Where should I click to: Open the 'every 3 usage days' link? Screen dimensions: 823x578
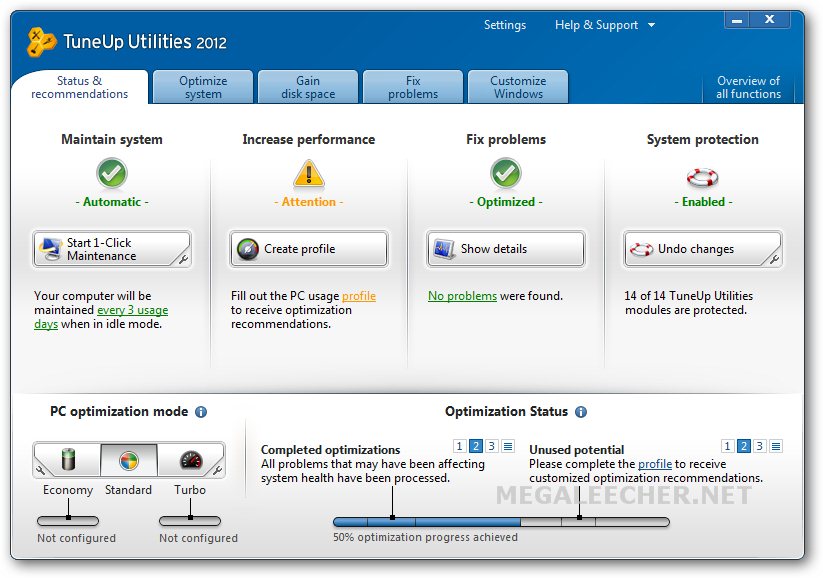[132, 310]
